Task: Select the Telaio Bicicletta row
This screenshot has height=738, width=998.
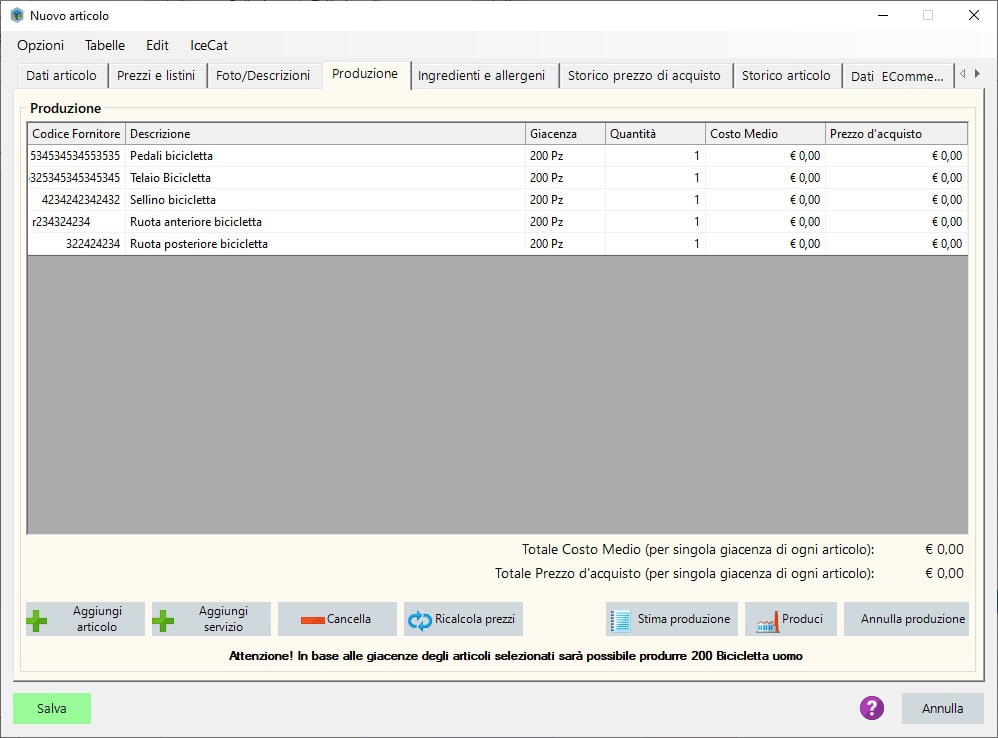Action: (x=497, y=178)
